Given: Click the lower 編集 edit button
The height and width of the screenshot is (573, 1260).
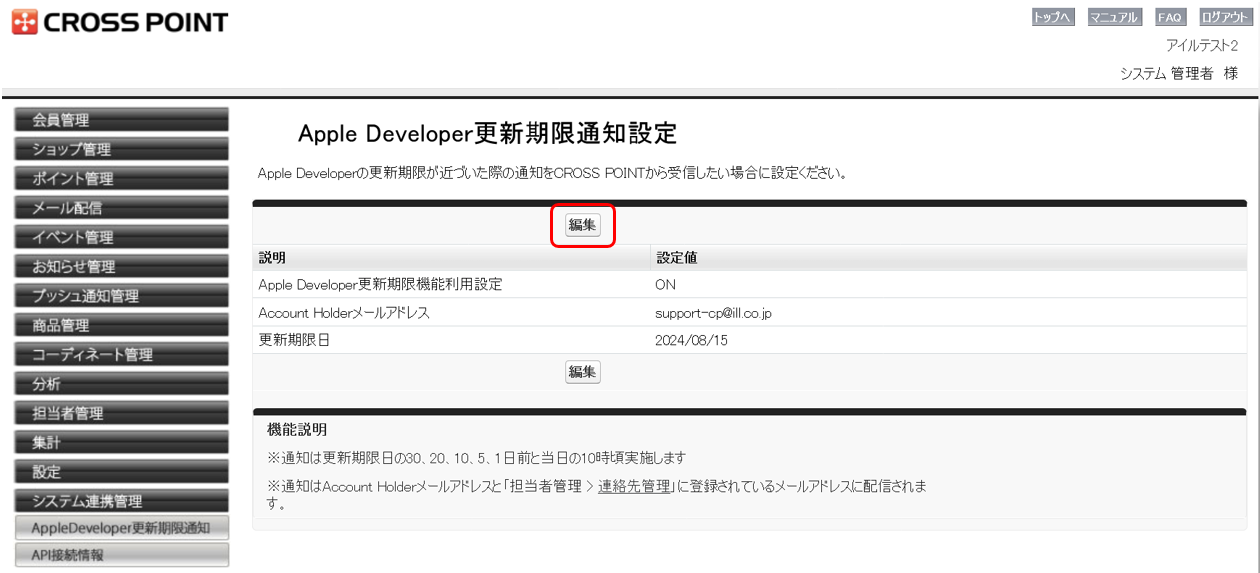Looking at the screenshot, I should 582,372.
